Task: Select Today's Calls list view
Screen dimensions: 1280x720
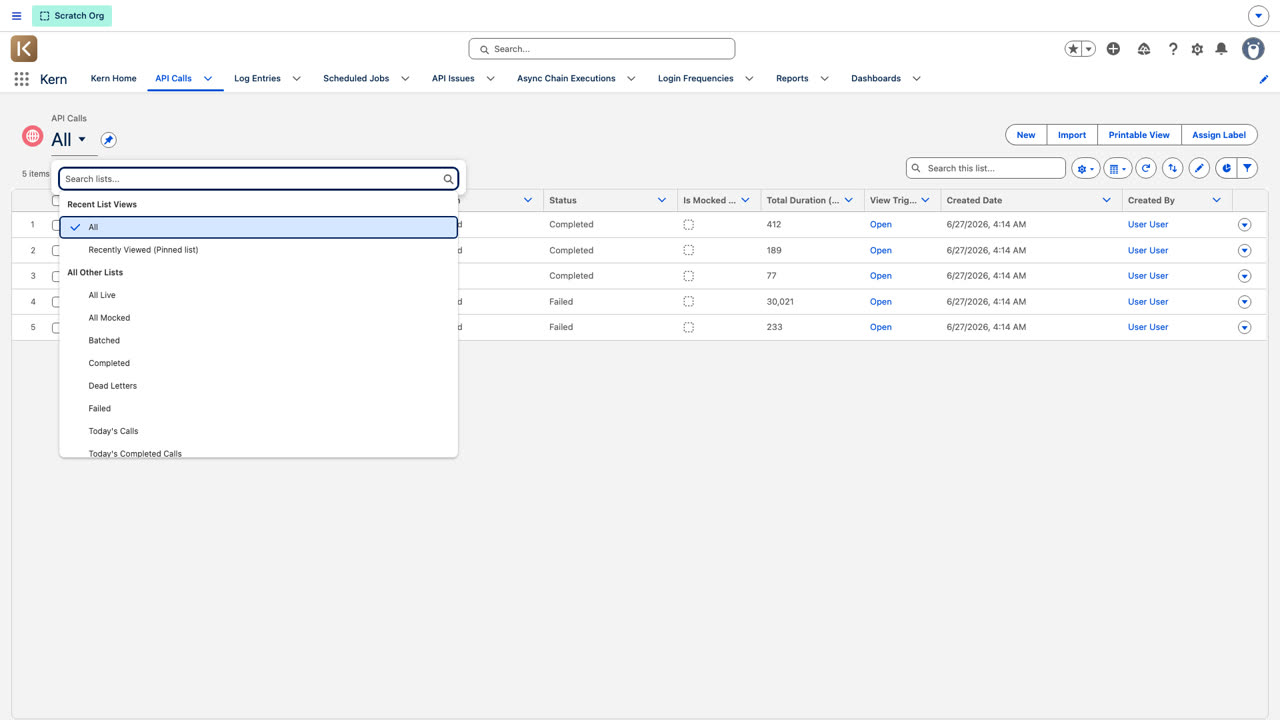Action: tap(258, 431)
